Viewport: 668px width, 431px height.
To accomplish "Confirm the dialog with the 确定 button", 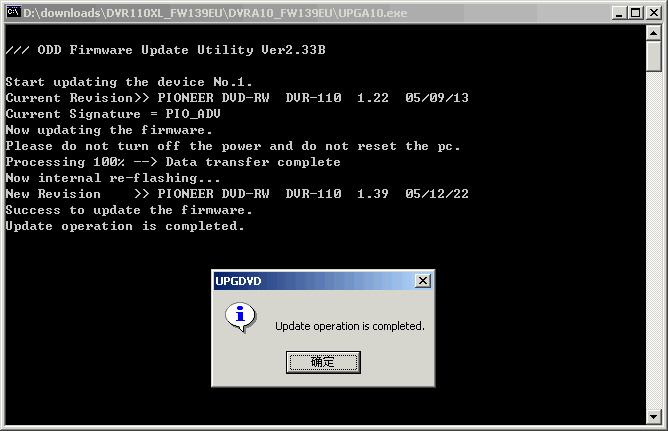I will (323, 362).
